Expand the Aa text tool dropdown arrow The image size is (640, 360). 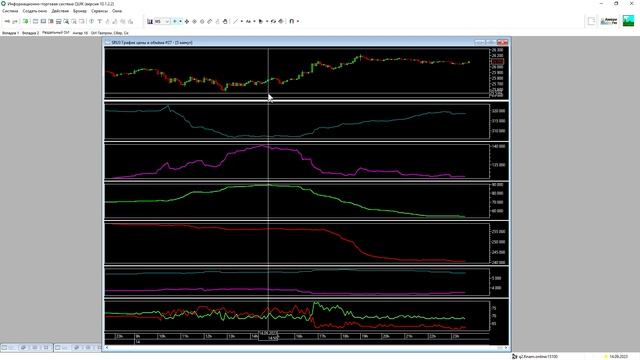pyautogui.click(x=254, y=21)
